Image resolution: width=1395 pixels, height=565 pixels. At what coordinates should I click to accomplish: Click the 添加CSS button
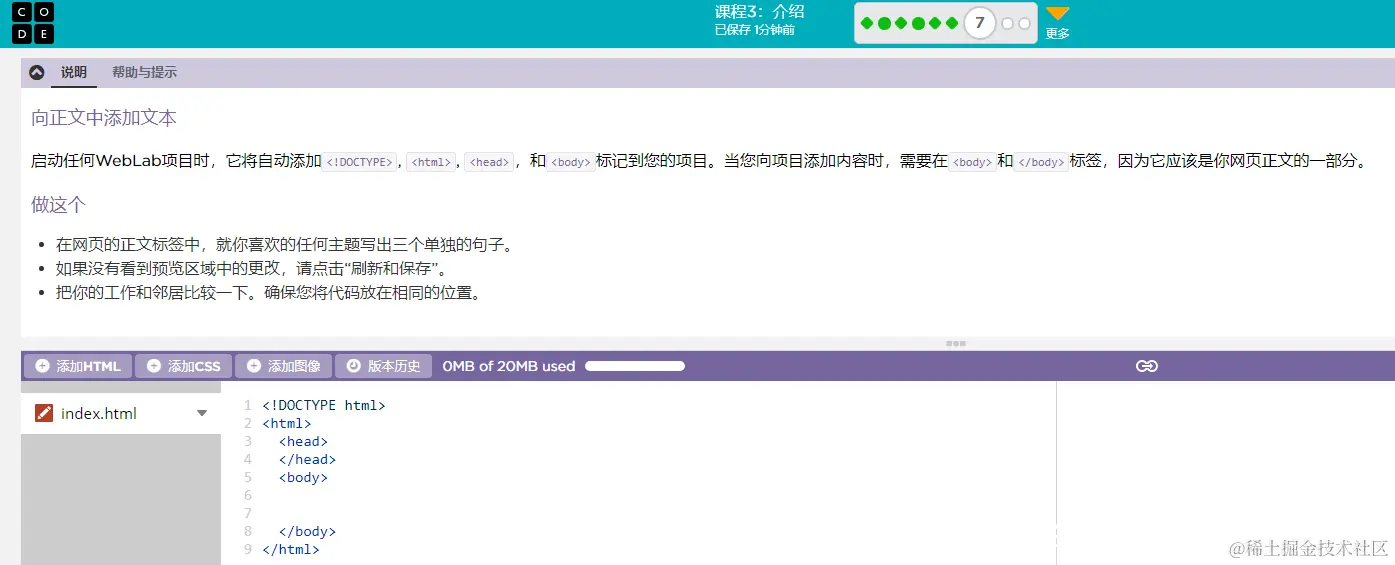(183, 366)
